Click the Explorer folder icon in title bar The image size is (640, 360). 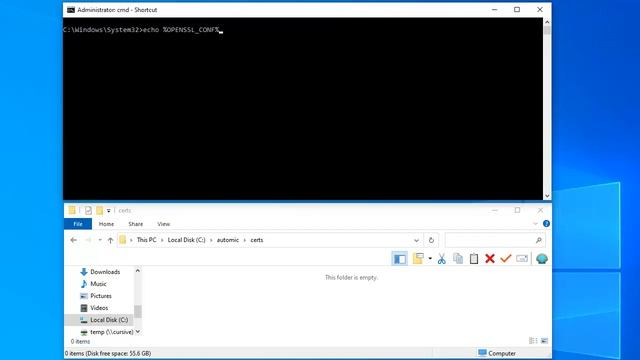[72, 210]
